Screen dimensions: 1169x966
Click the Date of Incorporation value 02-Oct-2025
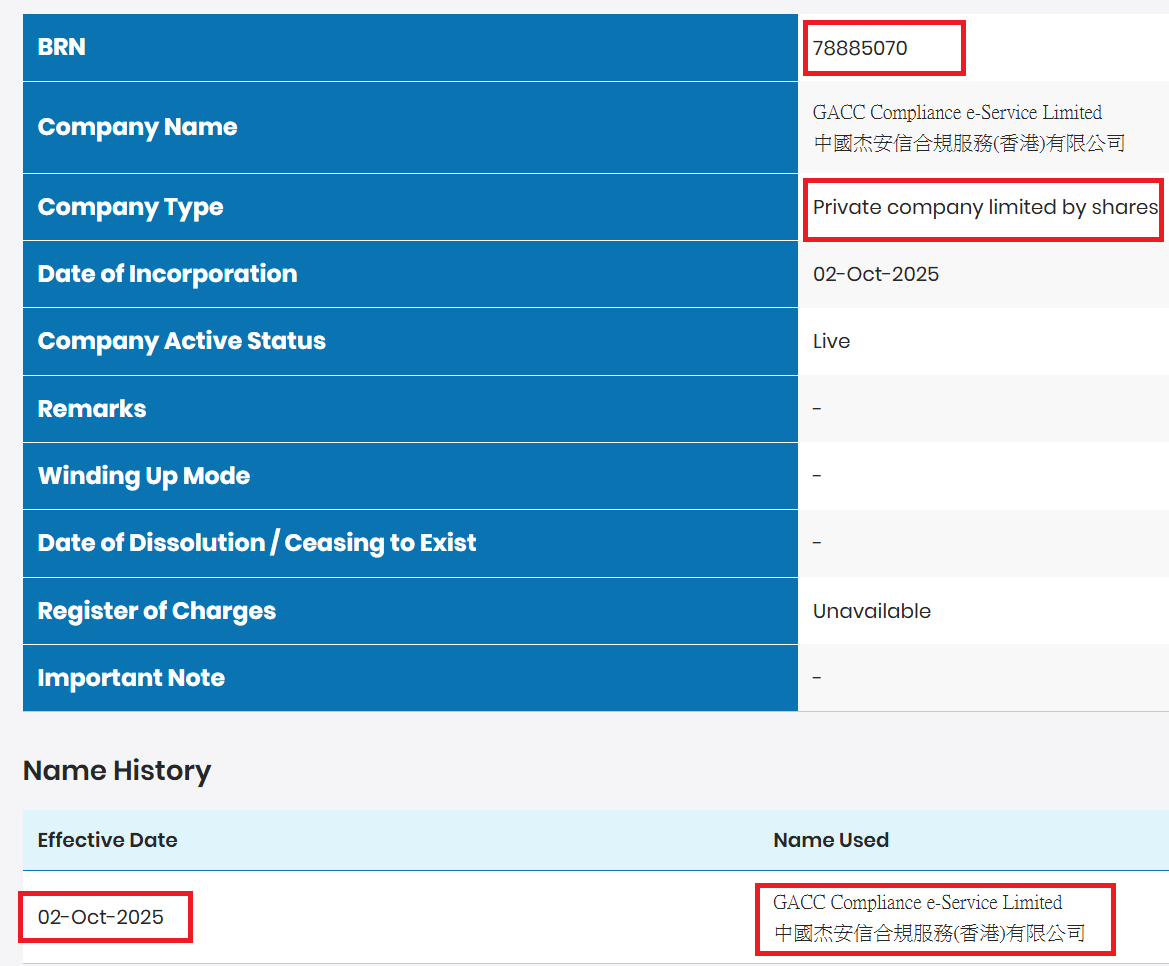[875, 274]
